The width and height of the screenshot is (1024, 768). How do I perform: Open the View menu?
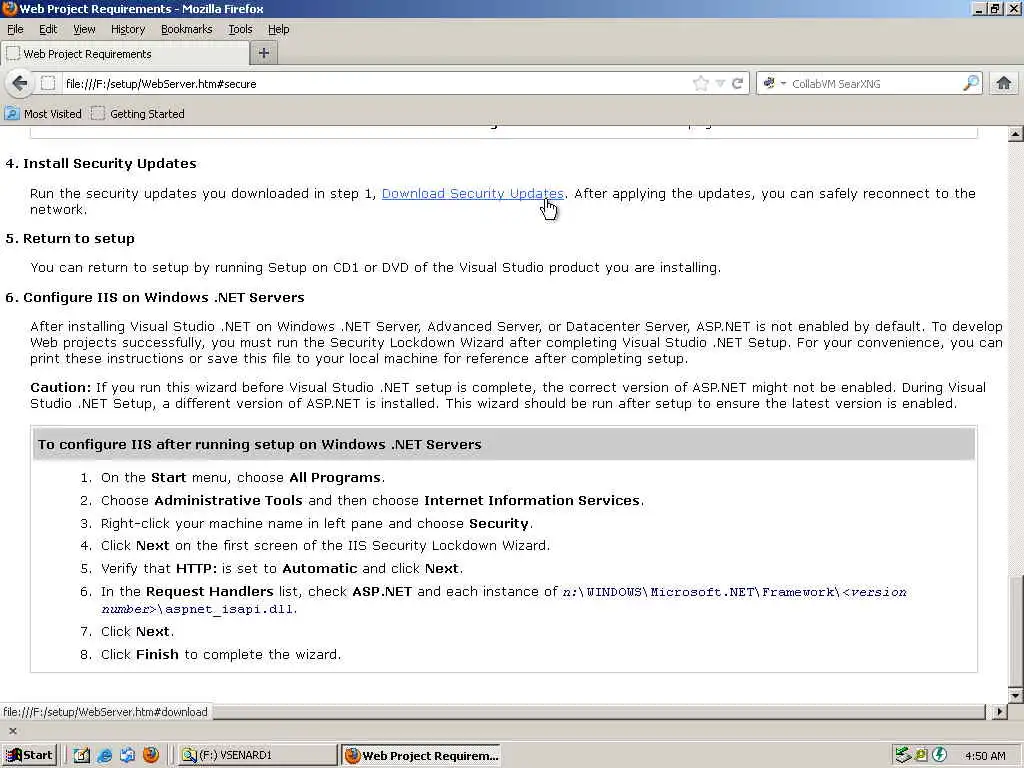84,29
